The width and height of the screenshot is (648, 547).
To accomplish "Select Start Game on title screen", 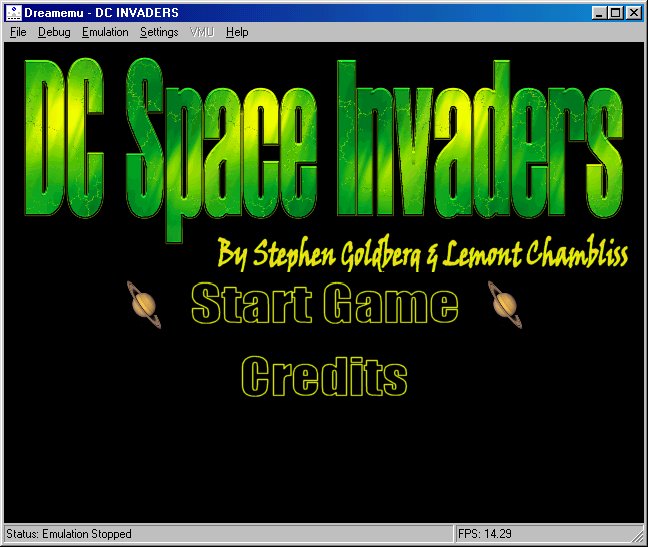I will coord(325,304).
